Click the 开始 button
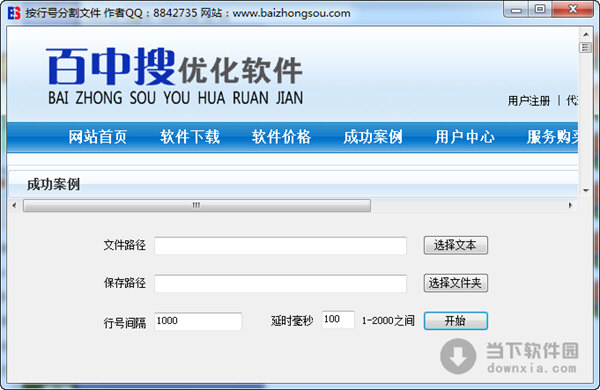 click(x=455, y=321)
